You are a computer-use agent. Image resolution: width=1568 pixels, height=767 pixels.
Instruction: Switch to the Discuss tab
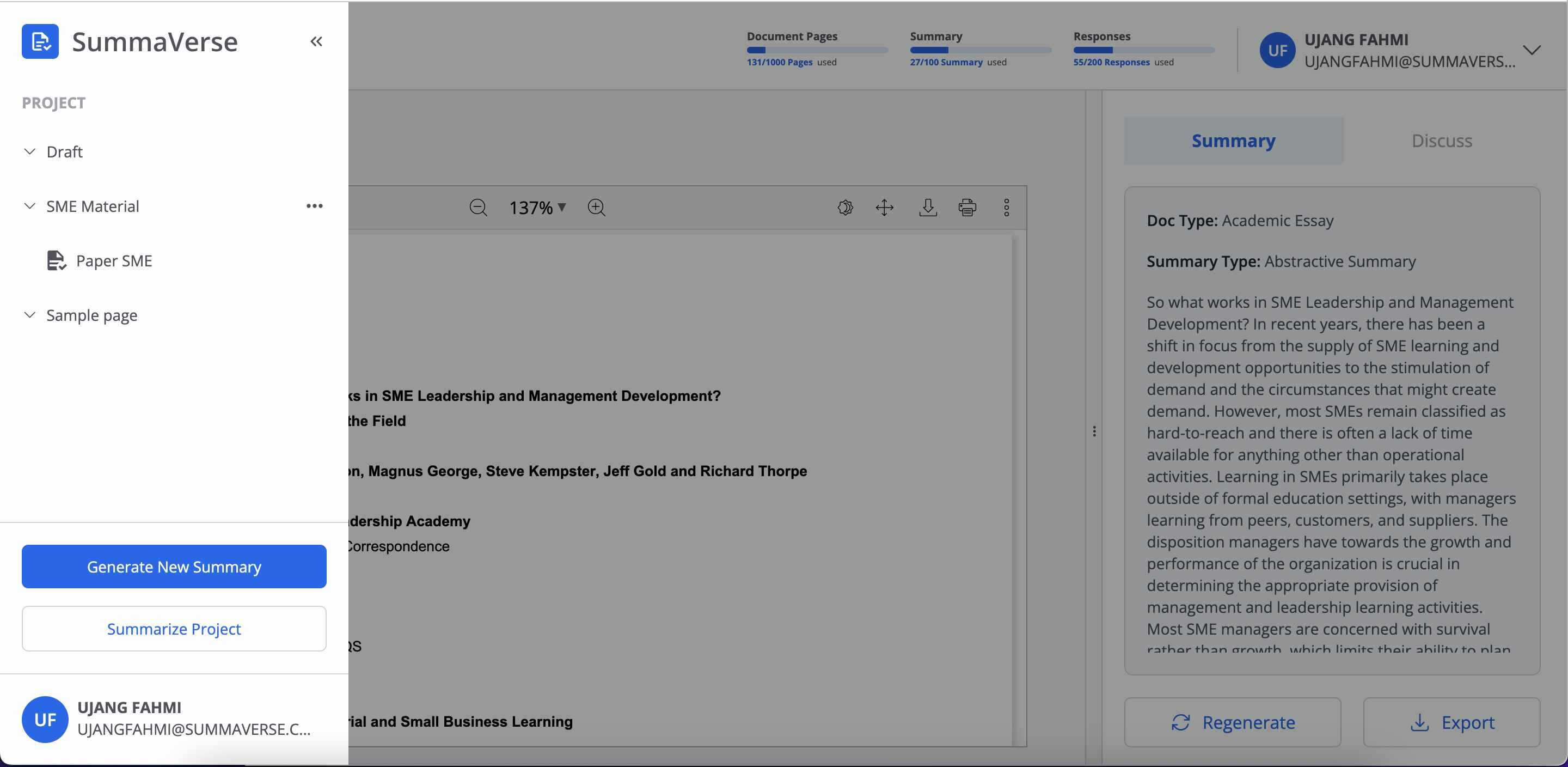click(1441, 141)
